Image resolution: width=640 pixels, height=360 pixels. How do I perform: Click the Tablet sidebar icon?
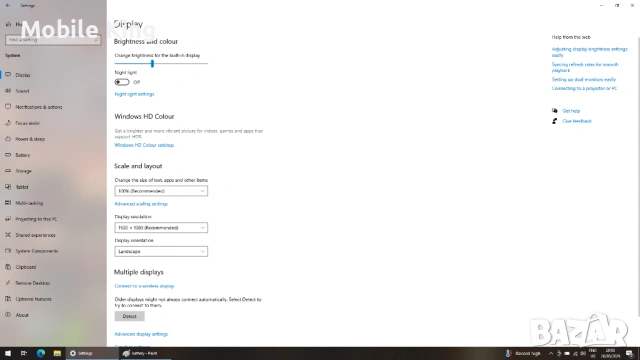[8, 187]
